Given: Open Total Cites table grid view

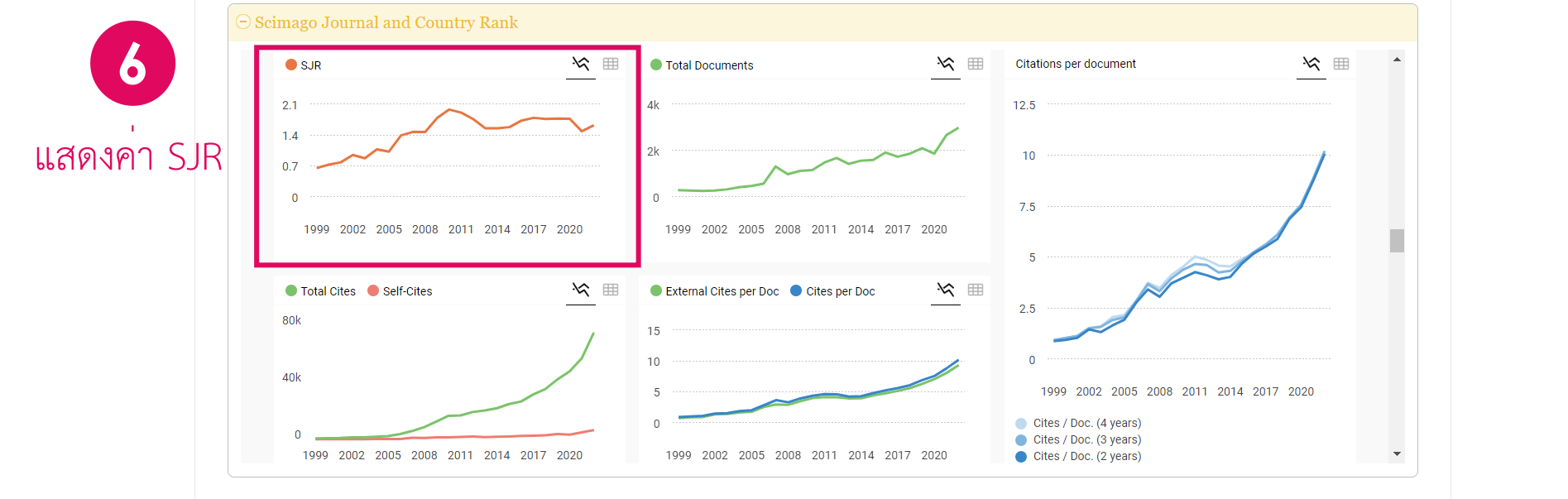Looking at the screenshot, I should [611, 290].
